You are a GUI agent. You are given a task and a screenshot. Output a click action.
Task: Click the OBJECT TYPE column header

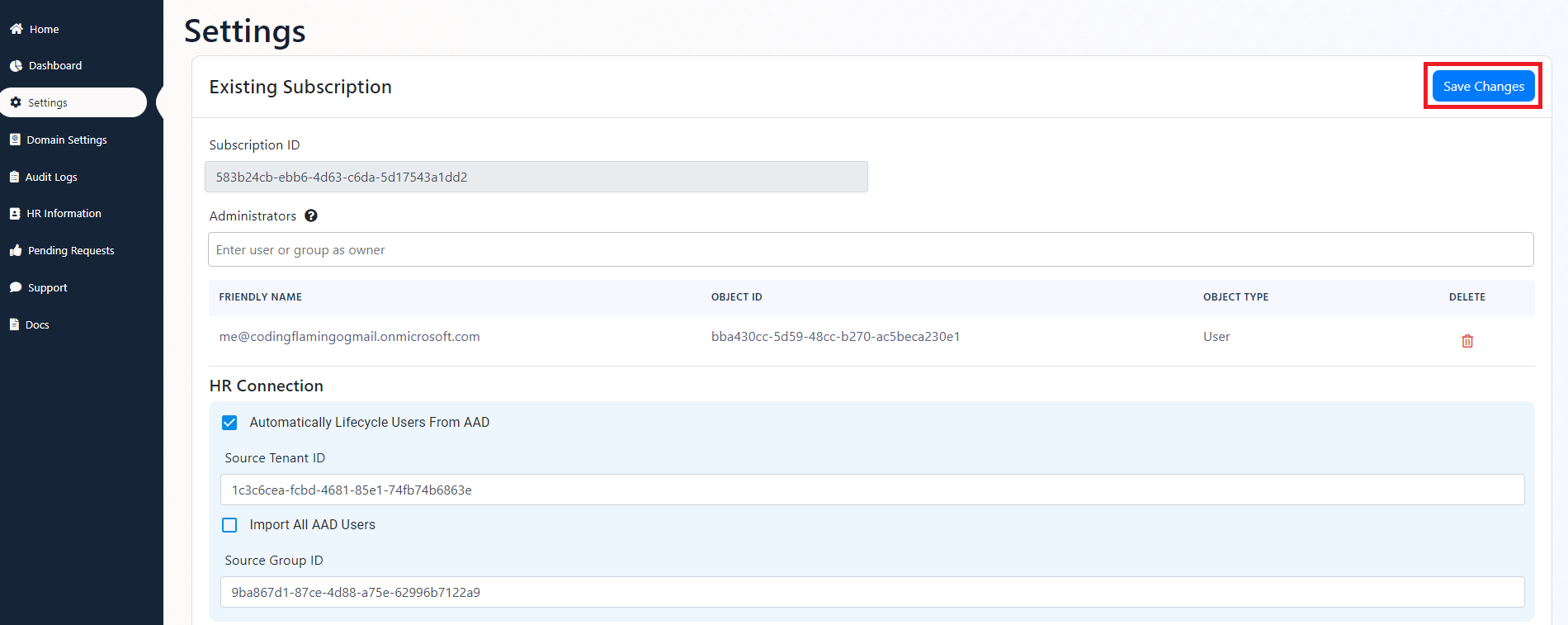point(1235,297)
